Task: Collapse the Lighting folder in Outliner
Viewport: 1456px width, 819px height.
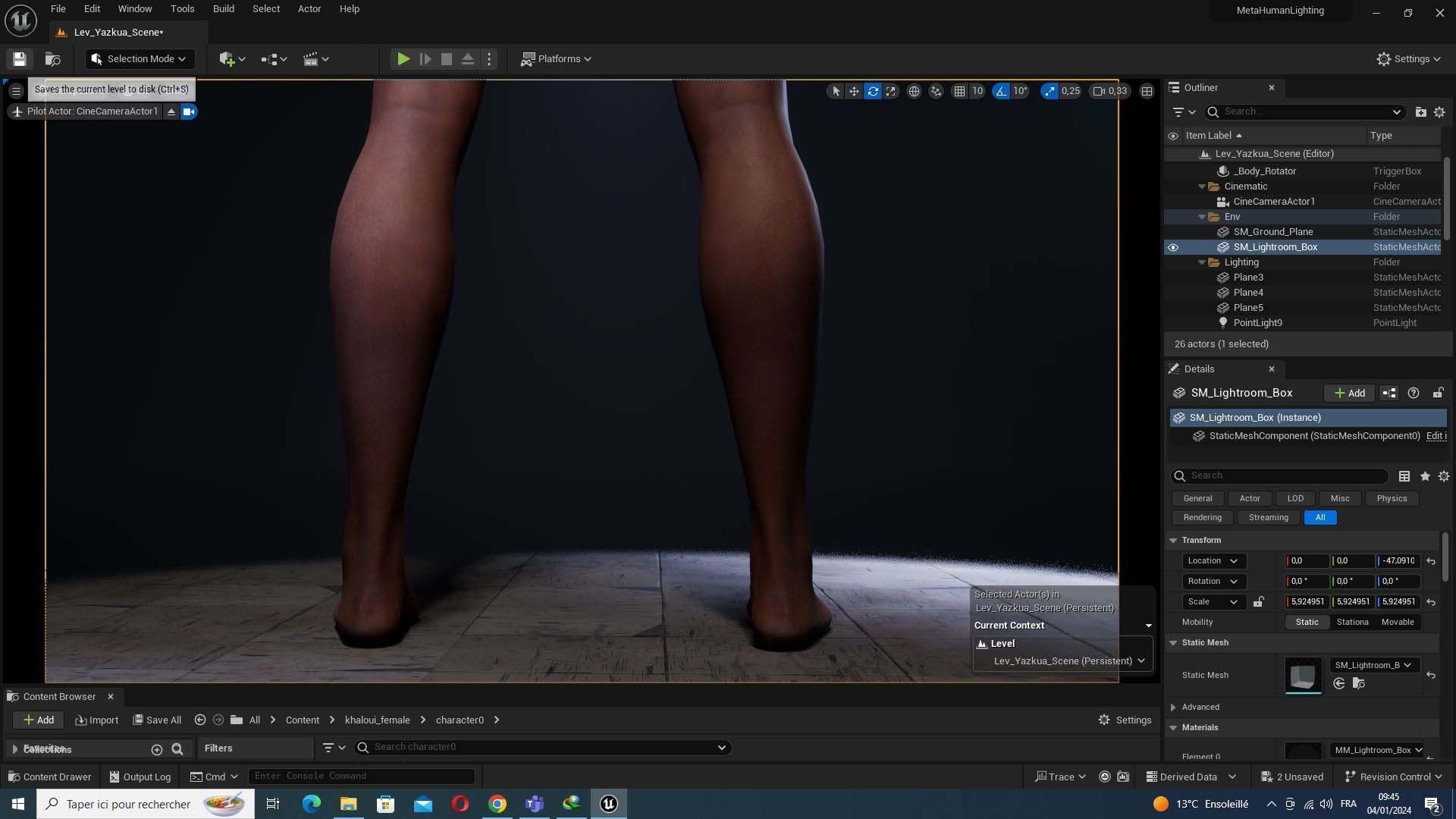Action: coord(1202,262)
